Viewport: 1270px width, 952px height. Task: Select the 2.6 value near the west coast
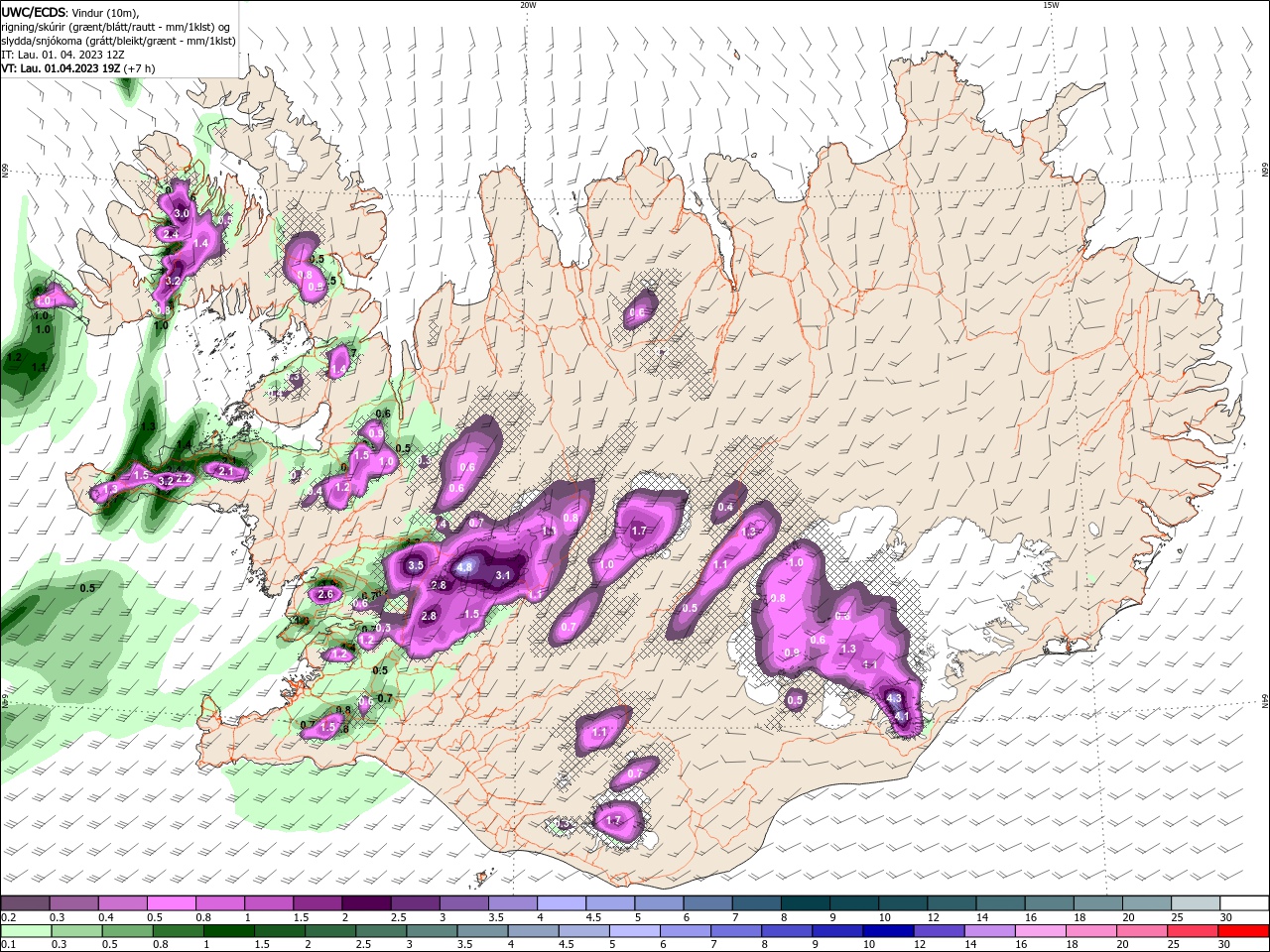pos(325,595)
